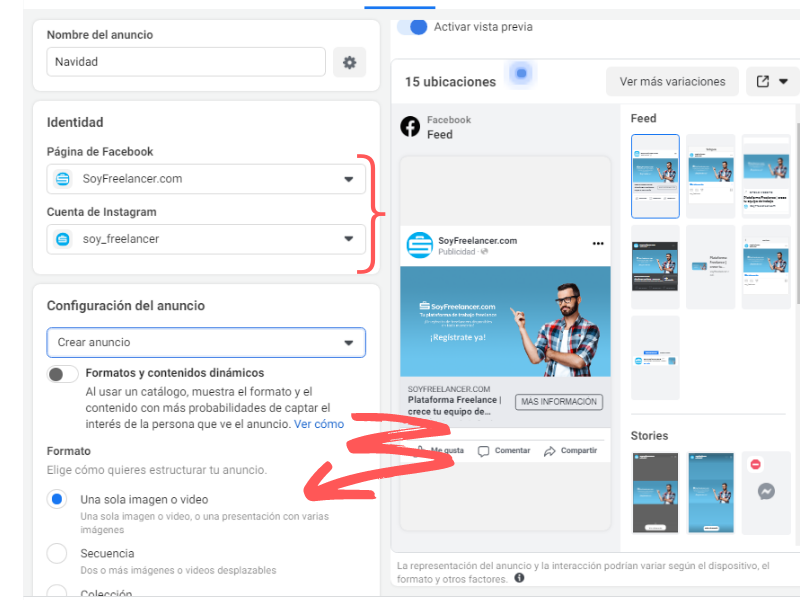Select the blue Stories placement thumbnail
The image size is (800, 600).
pos(711,493)
